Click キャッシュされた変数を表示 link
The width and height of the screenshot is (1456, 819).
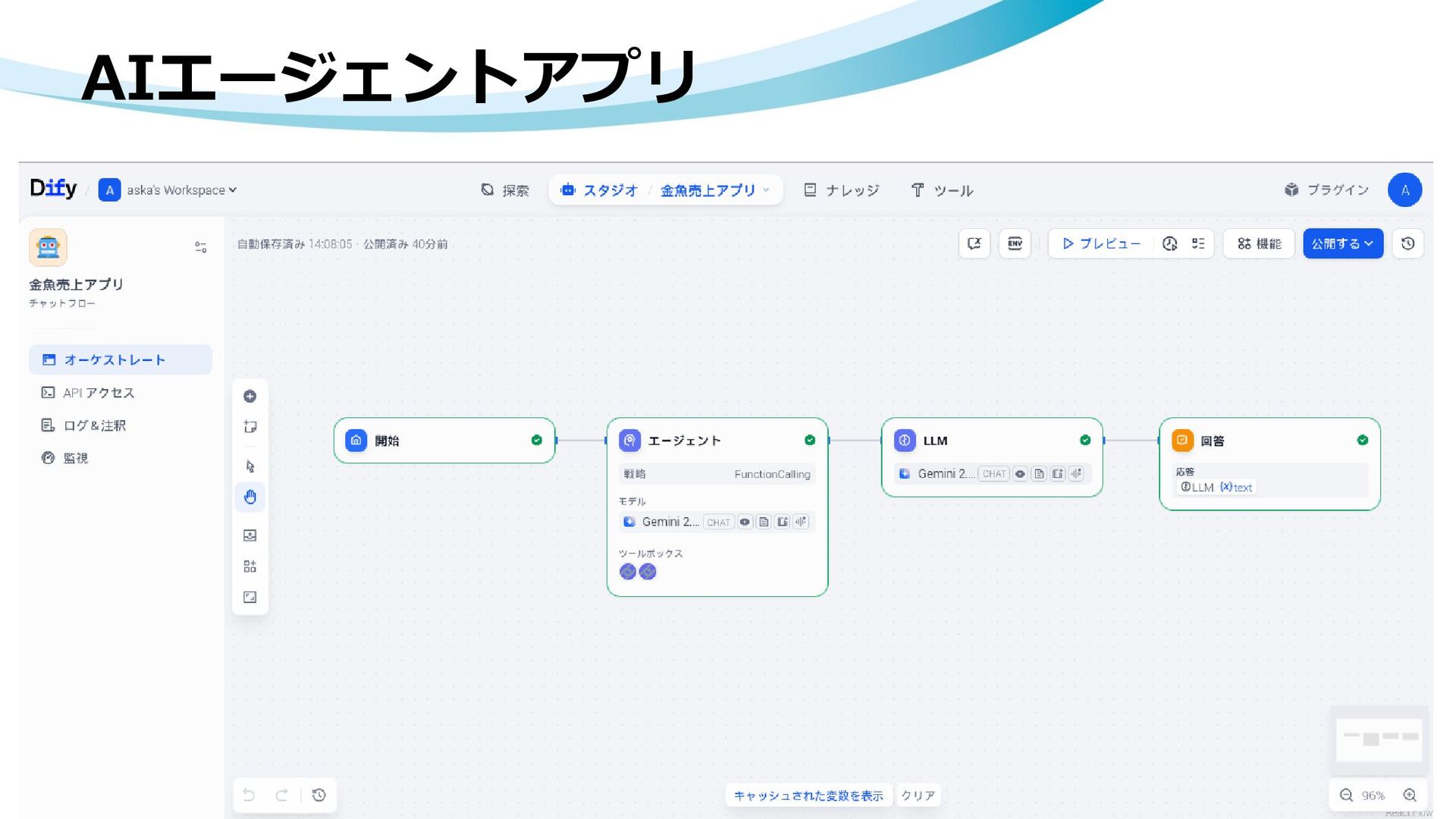tap(808, 795)
